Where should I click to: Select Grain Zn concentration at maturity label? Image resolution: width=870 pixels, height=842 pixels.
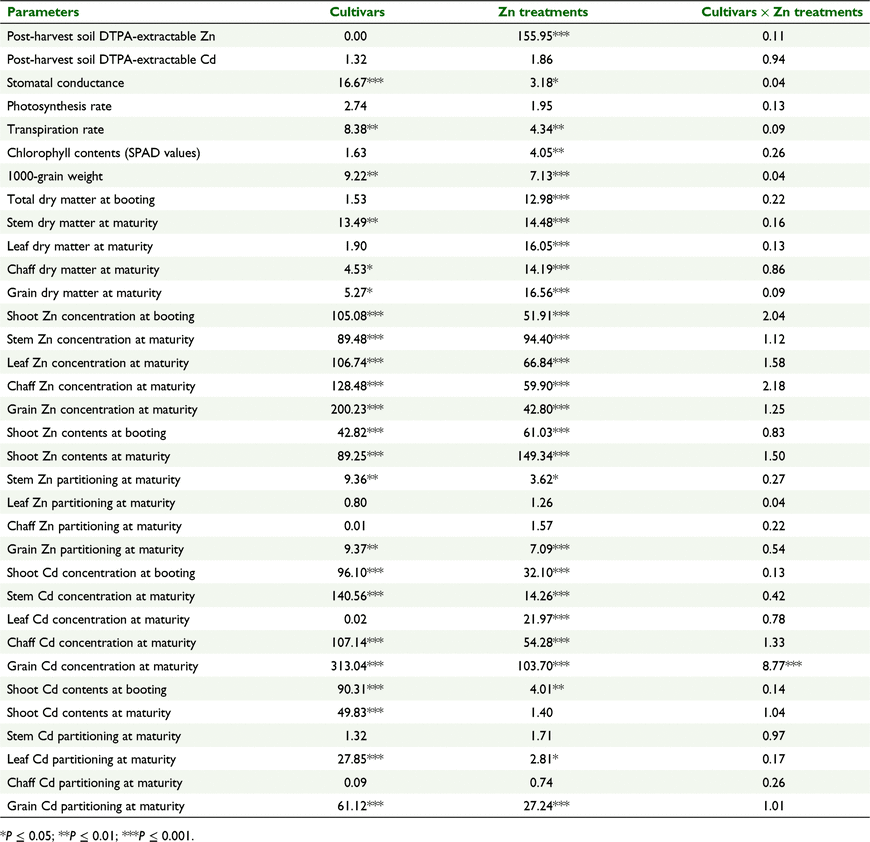pos(102,409)
